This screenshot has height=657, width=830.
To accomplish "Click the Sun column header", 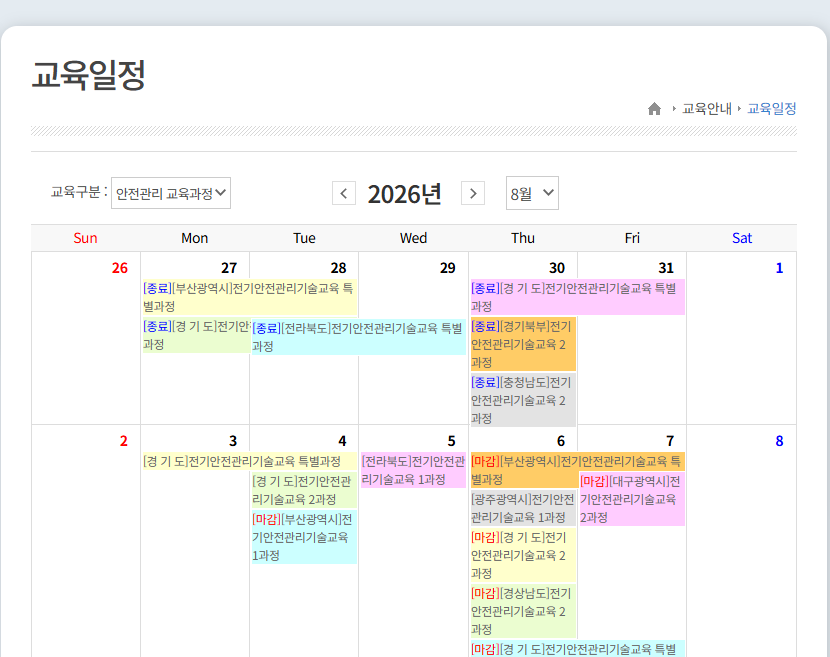I will pyautogui.click(x=85, y=238).
